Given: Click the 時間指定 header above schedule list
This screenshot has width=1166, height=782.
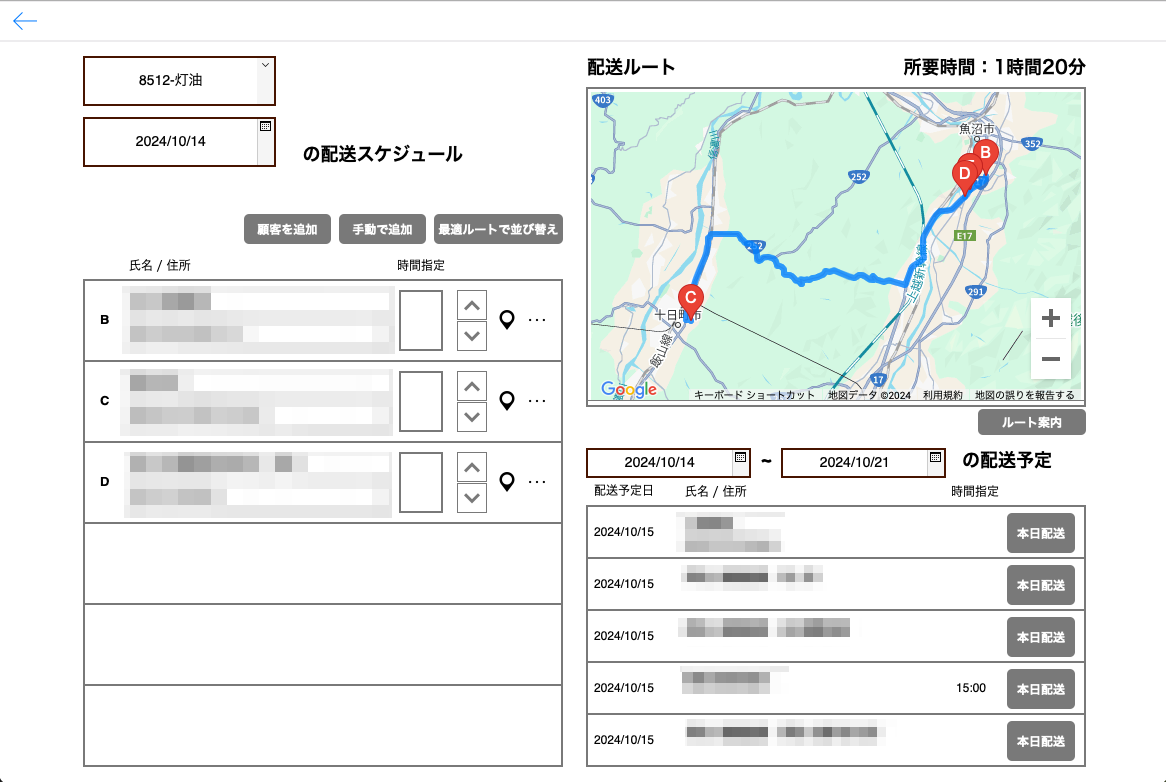Looking at the screenshot, I should pyautogui.click(x=421, y=265).
